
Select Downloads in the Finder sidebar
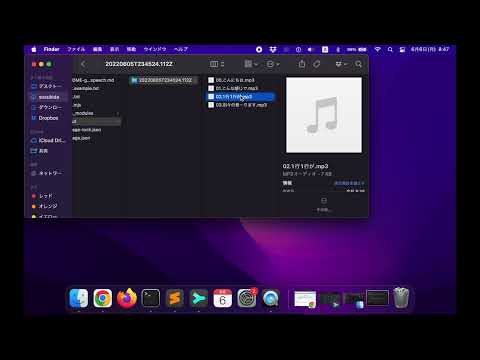click(47, 107)
